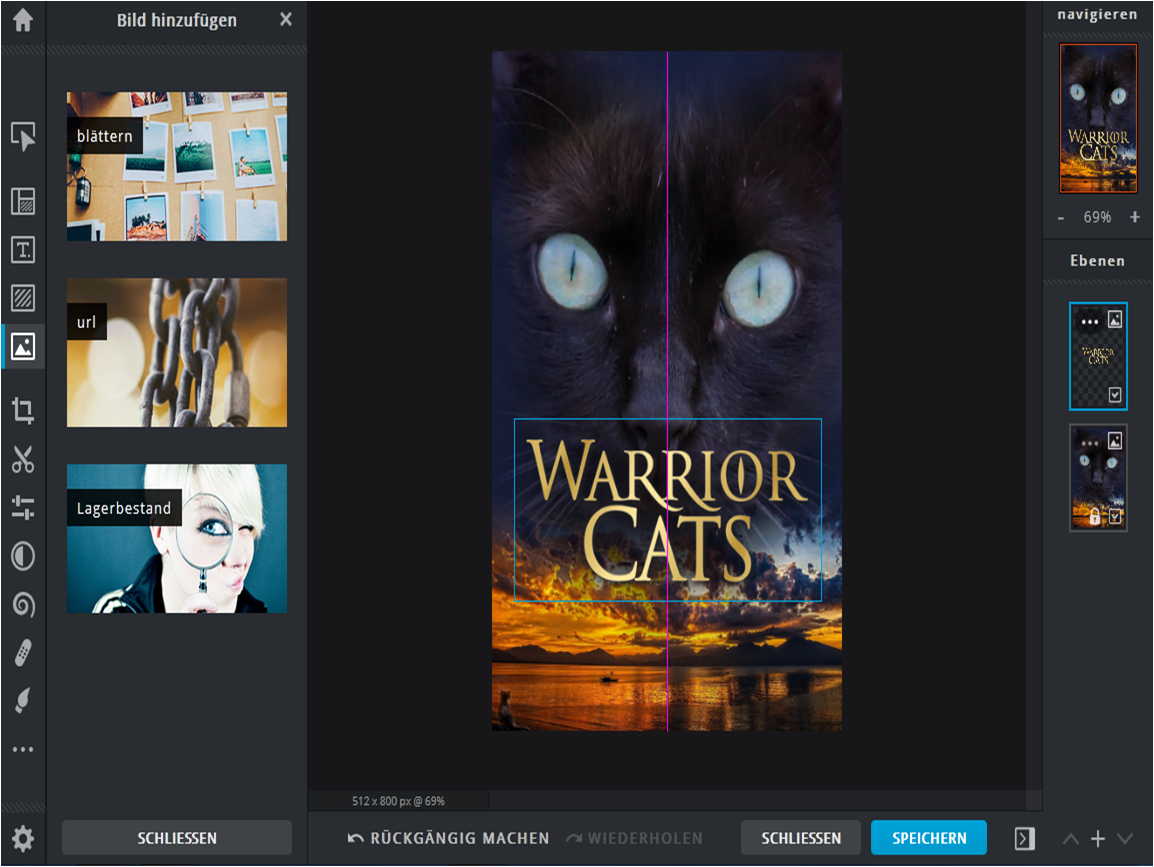Select the Arrange tool in left toolbar
Viewport: 1154px width, 867px height.
pos(23,137)
